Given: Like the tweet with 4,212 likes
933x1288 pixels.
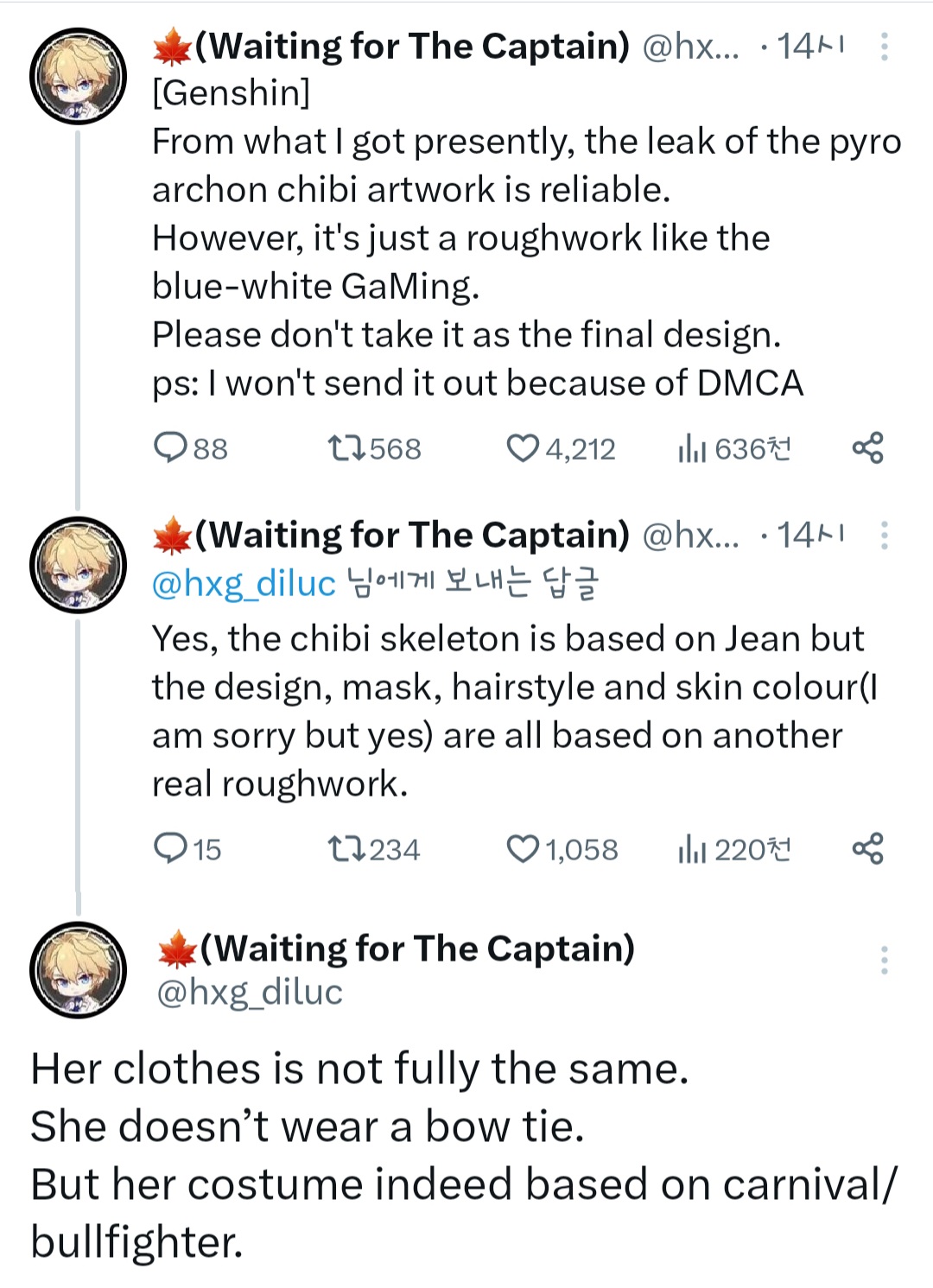Looking at the screenshot, I should (522, 448).
